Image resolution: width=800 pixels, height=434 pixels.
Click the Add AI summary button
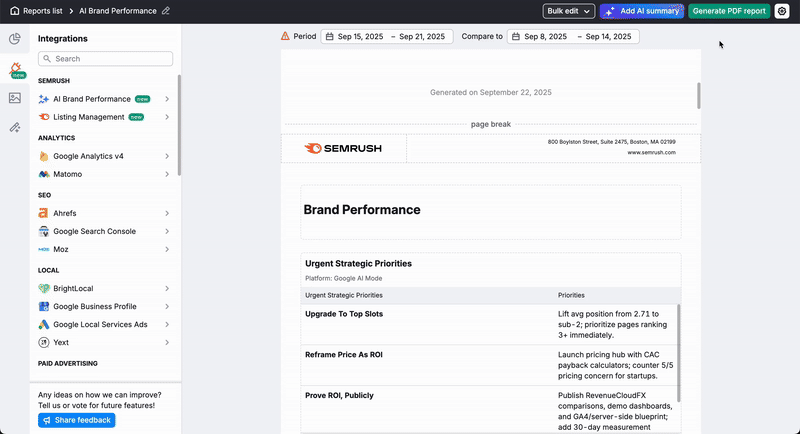click(641, 11)
